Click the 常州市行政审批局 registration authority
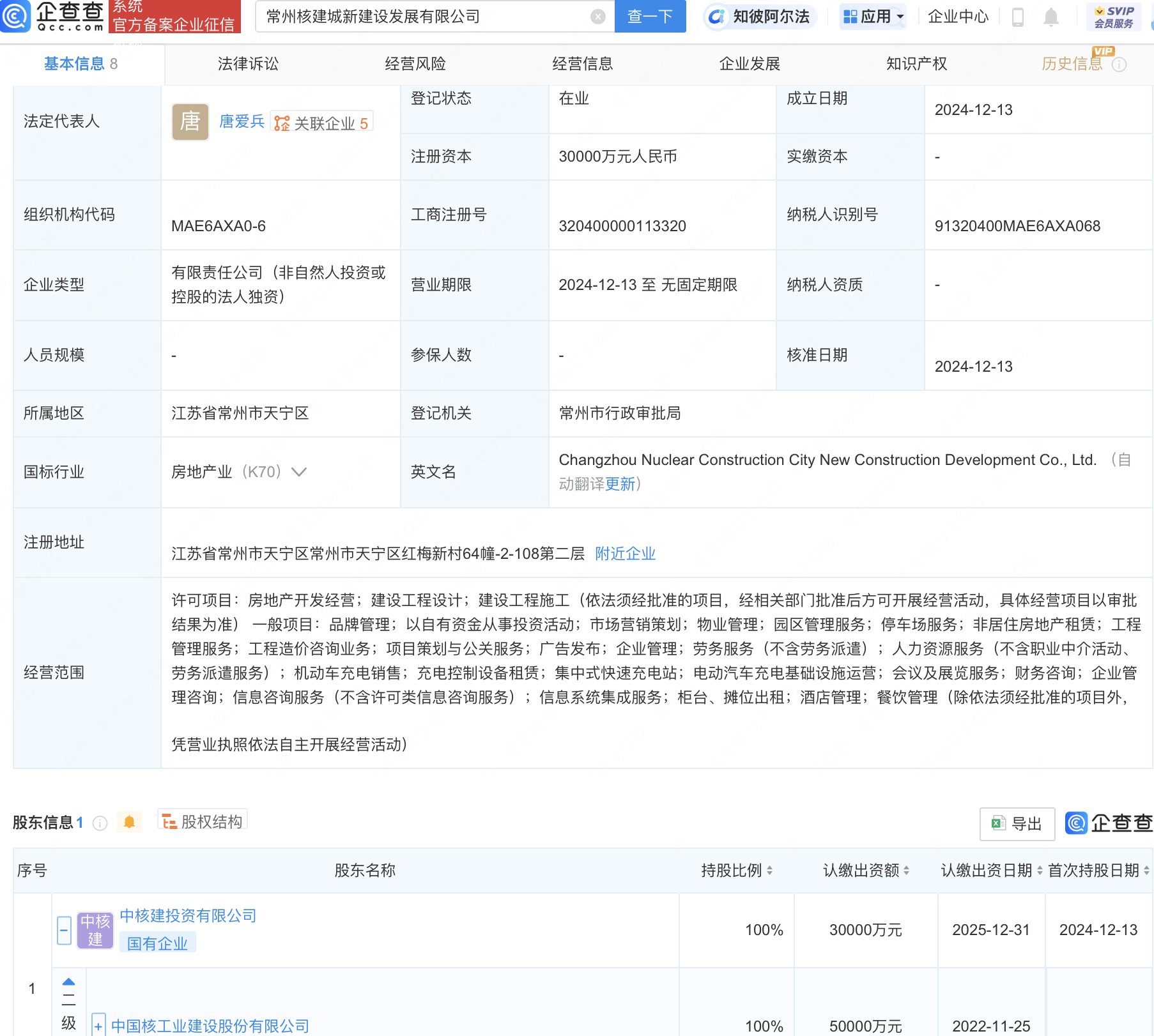 (620, 413)
